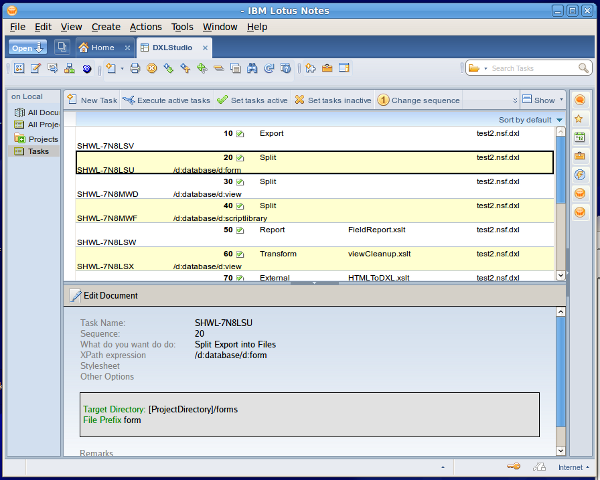Select All Documents in left navigator

(x=36, y=113)
